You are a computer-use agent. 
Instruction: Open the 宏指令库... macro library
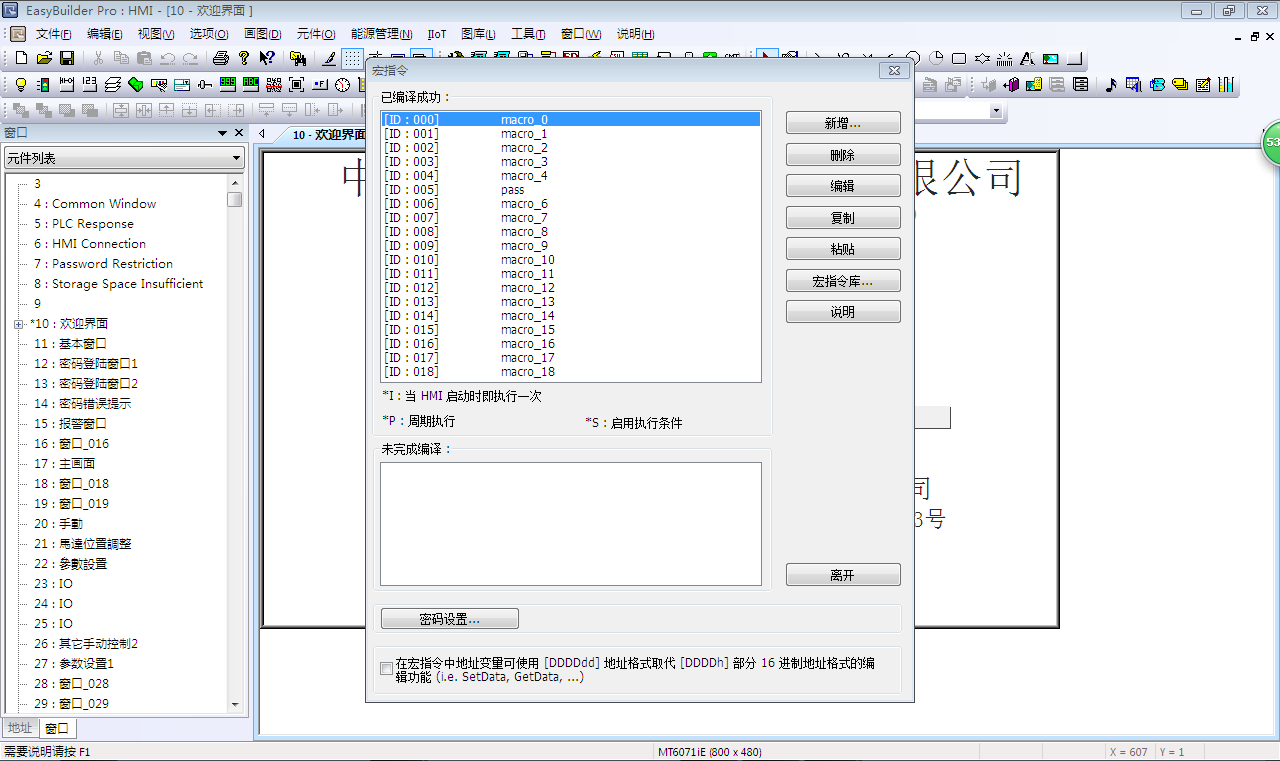point(843,282)
